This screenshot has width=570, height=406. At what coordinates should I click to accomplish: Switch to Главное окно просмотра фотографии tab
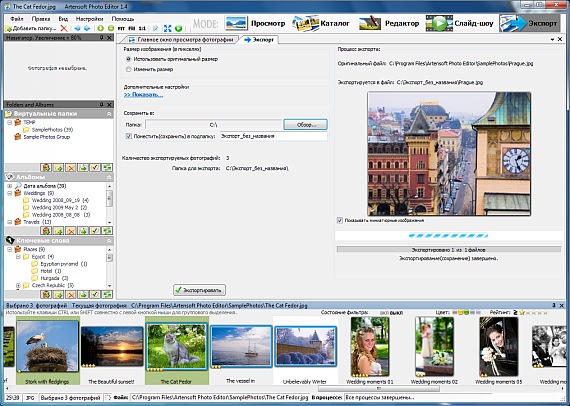pos(180,40)
